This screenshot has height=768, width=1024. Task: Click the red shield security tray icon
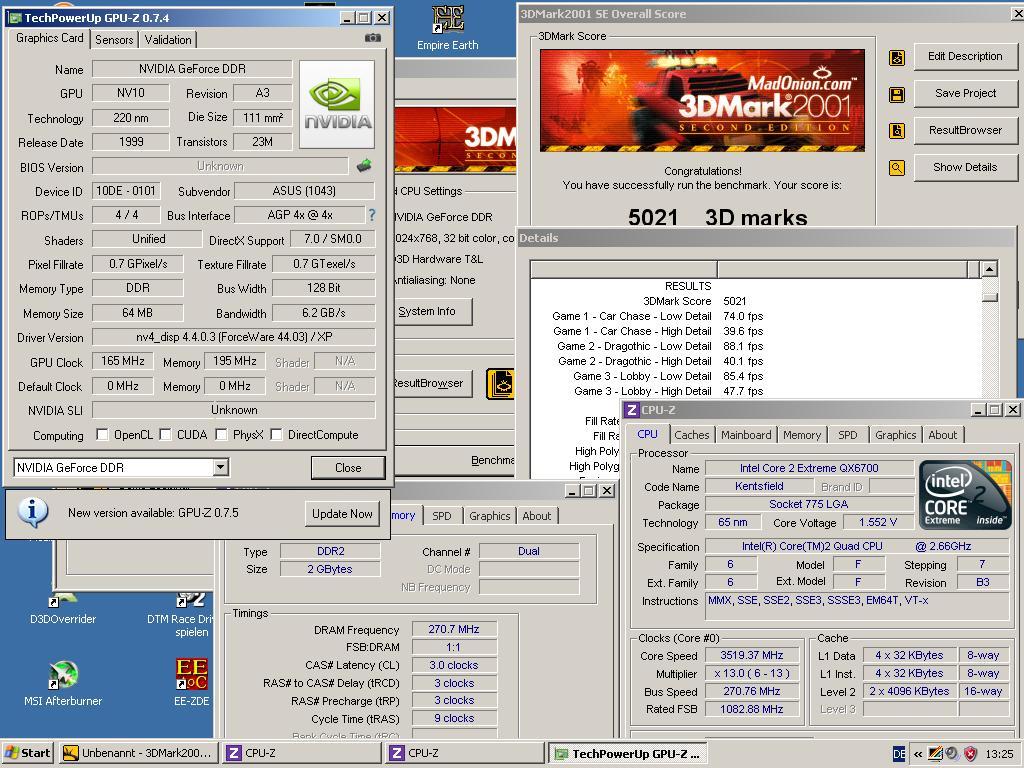pyautogui.click(x=970, y=754)
